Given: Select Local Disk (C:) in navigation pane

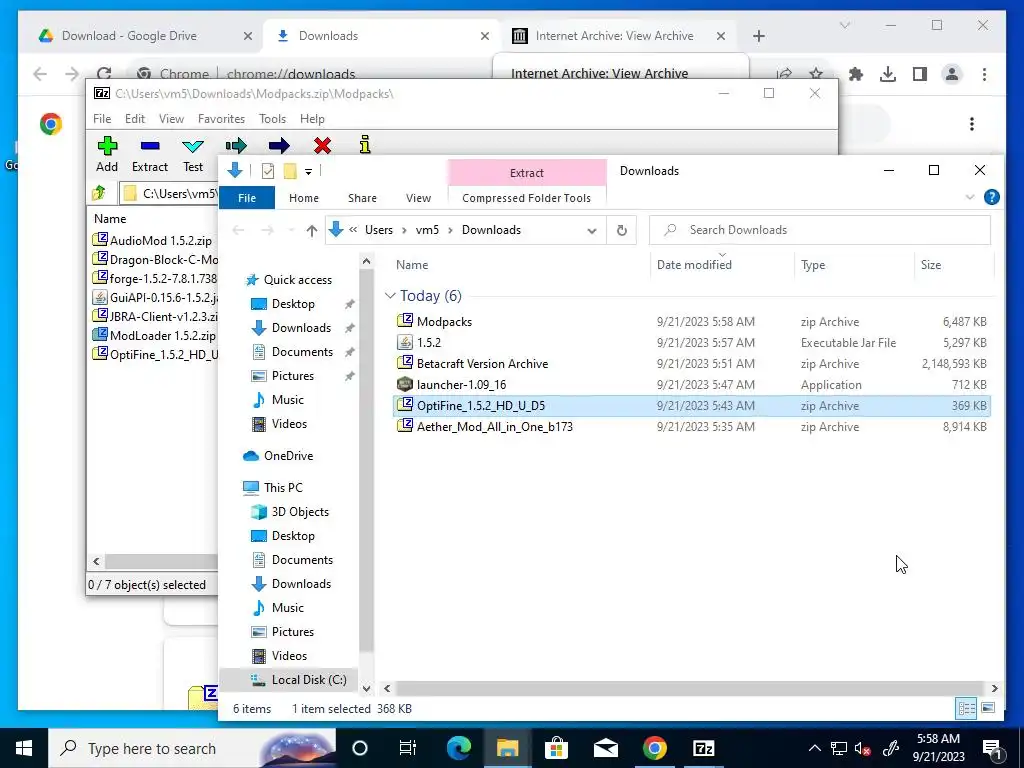Looking at the screenshot, I should point(309,679).
